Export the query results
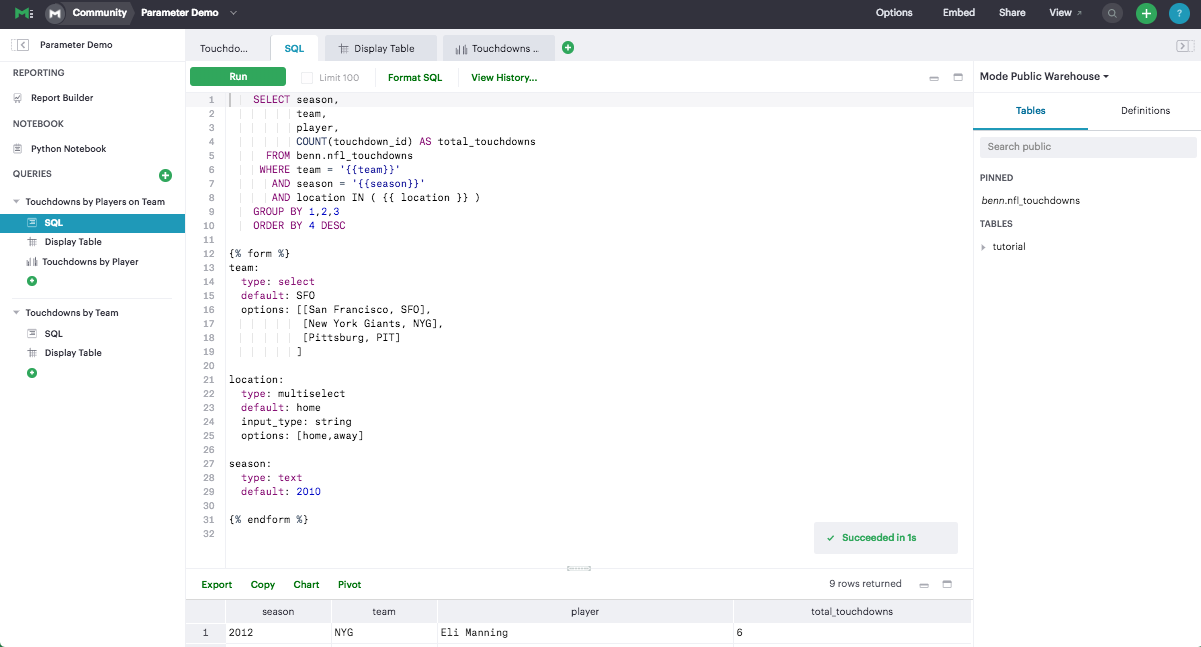The width and height of the screenshot is (1201, 647). tap(217, 585)
